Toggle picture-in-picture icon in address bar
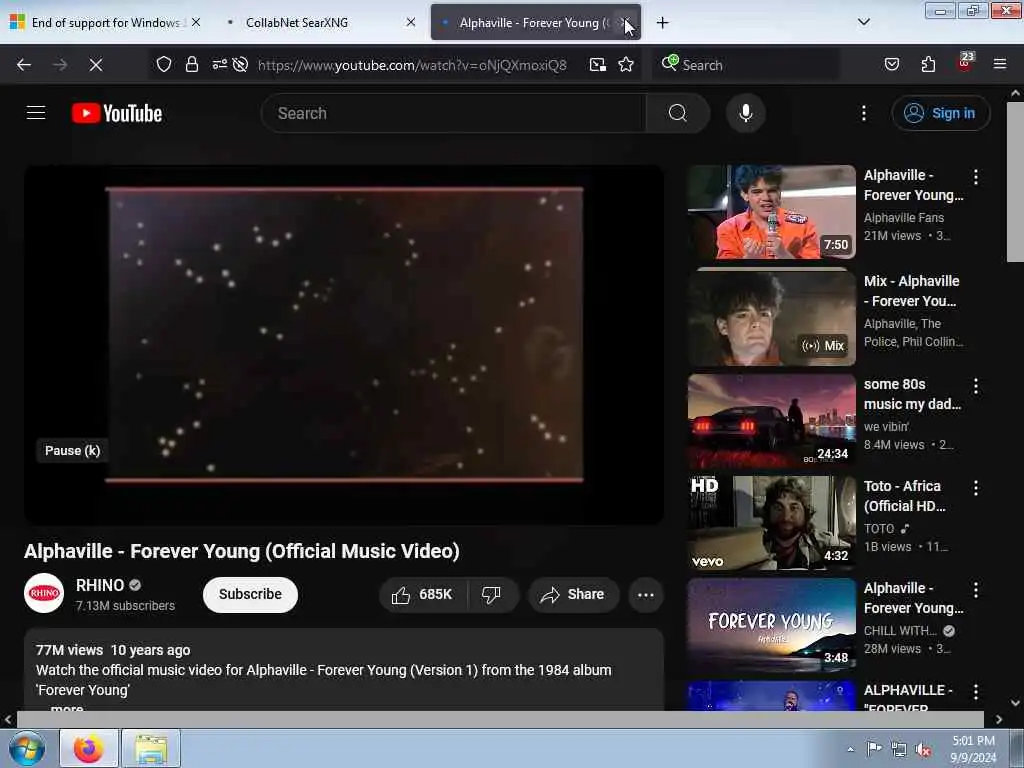Screen dimensions: 1024x768 pos(598,65)
